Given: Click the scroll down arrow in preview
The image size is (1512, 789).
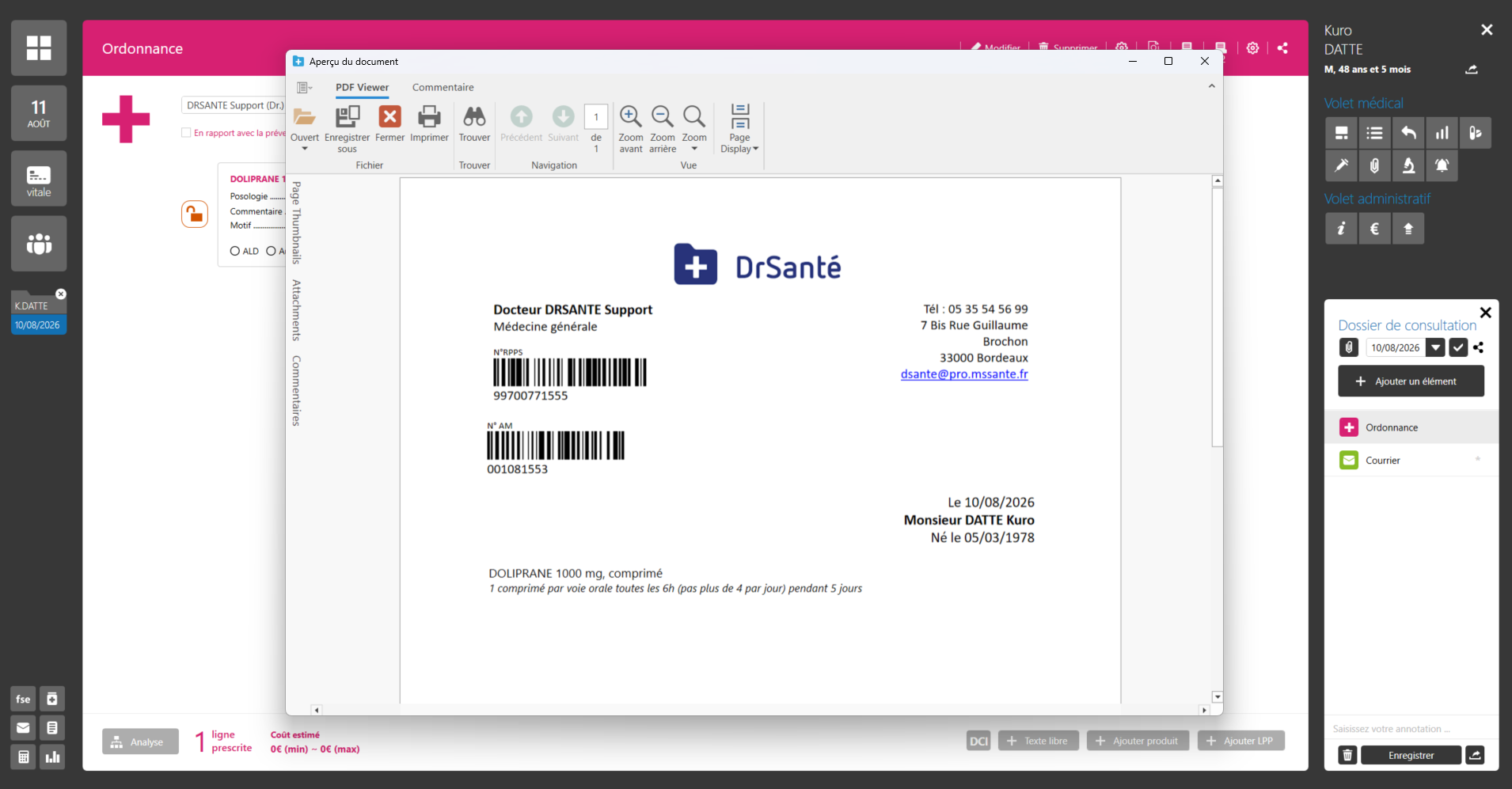Looking at the screenshot, I should click(1218, 697).
